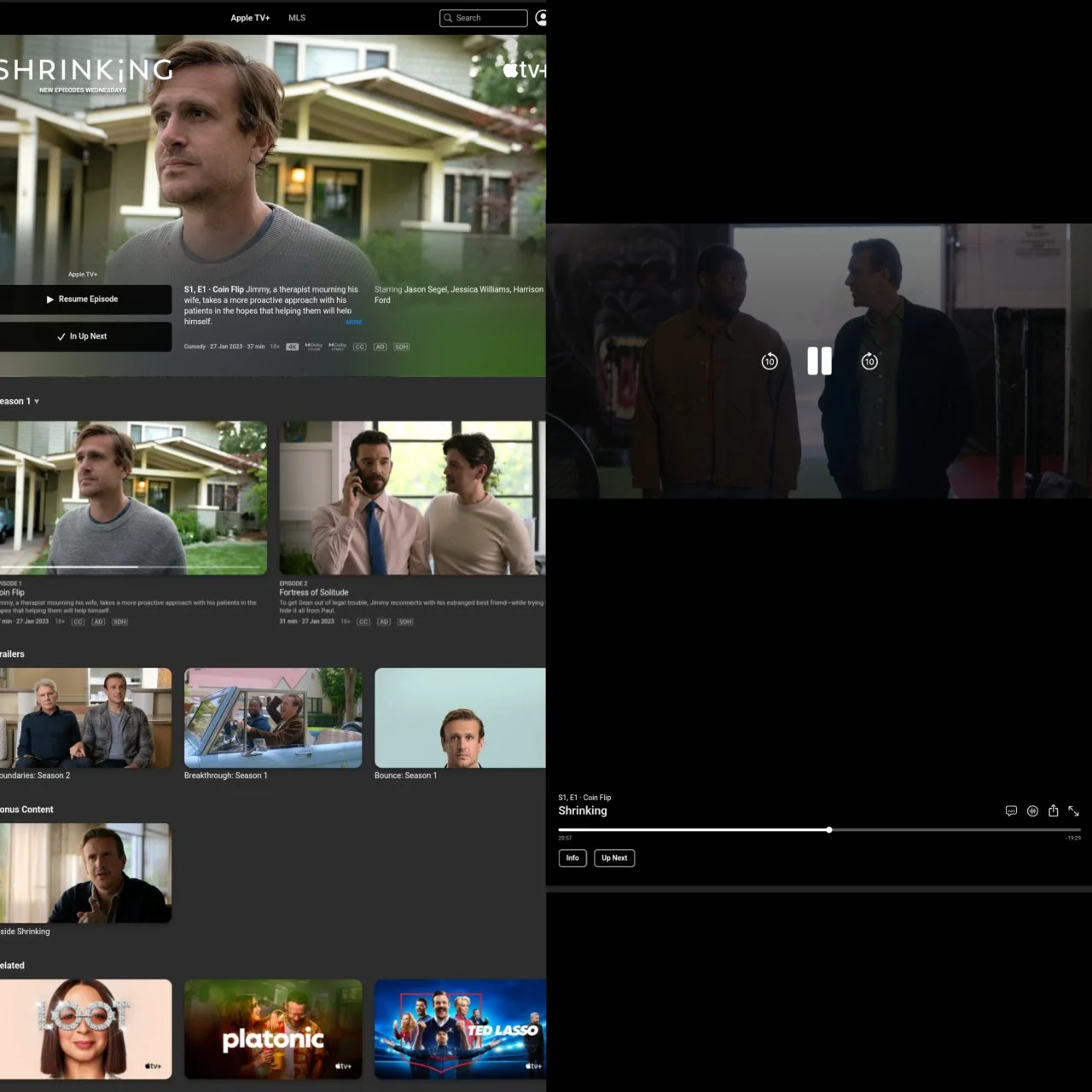Open the Fortress of Solitude episode thumbnail
The height and width of the screenshot is (1092, 1092).
point(413,497)
